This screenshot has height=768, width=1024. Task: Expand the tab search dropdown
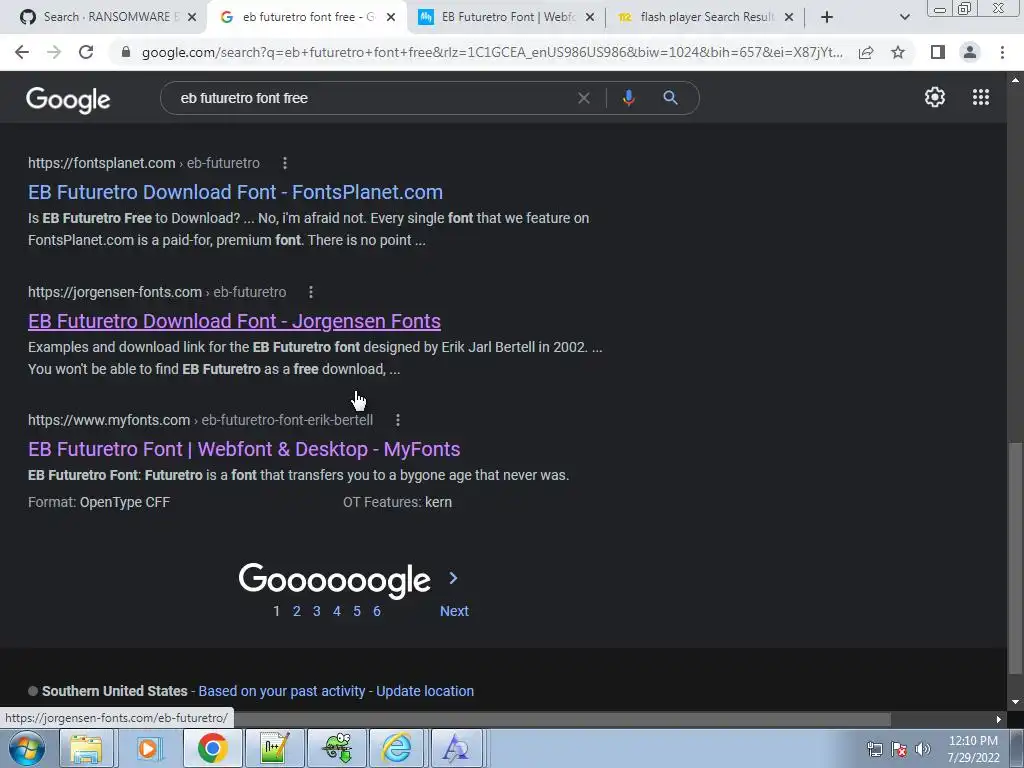904,17
